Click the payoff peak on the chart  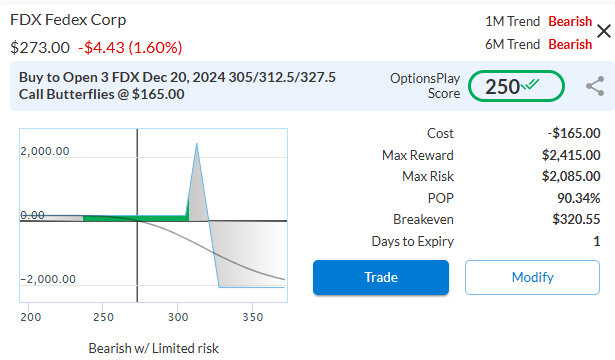[x=197, y=144]
